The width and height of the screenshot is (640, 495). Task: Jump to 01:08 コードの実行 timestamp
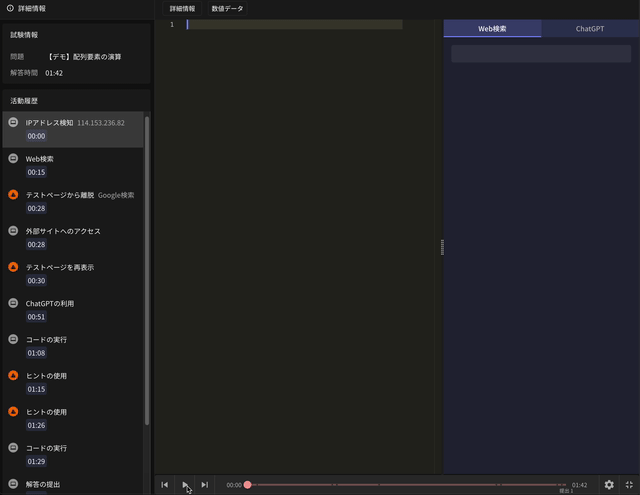pos(36,353)
